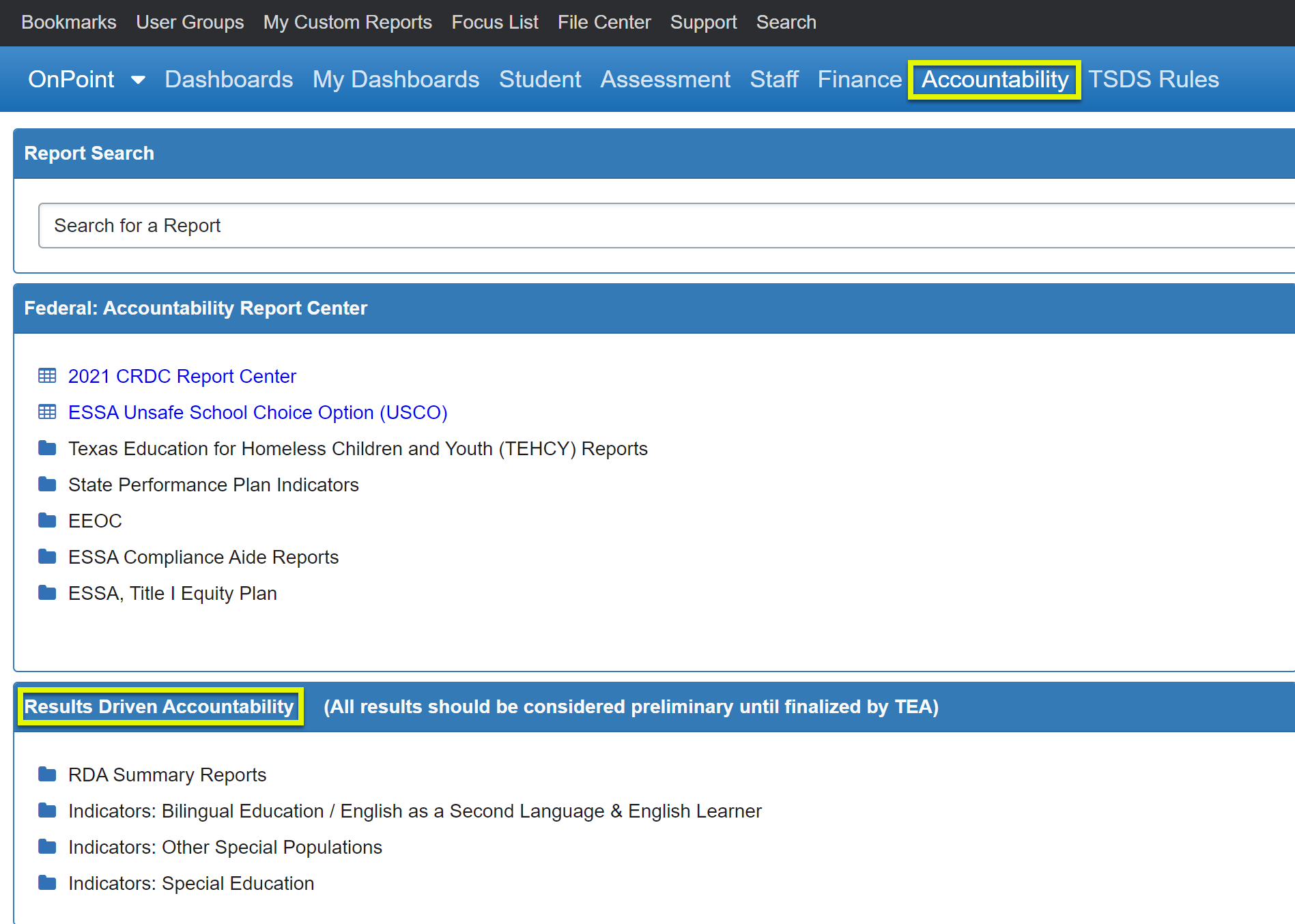The image size is (1295, 924).
Task: Open the OnPoint dropdown arrow
Action: [138, 79]
